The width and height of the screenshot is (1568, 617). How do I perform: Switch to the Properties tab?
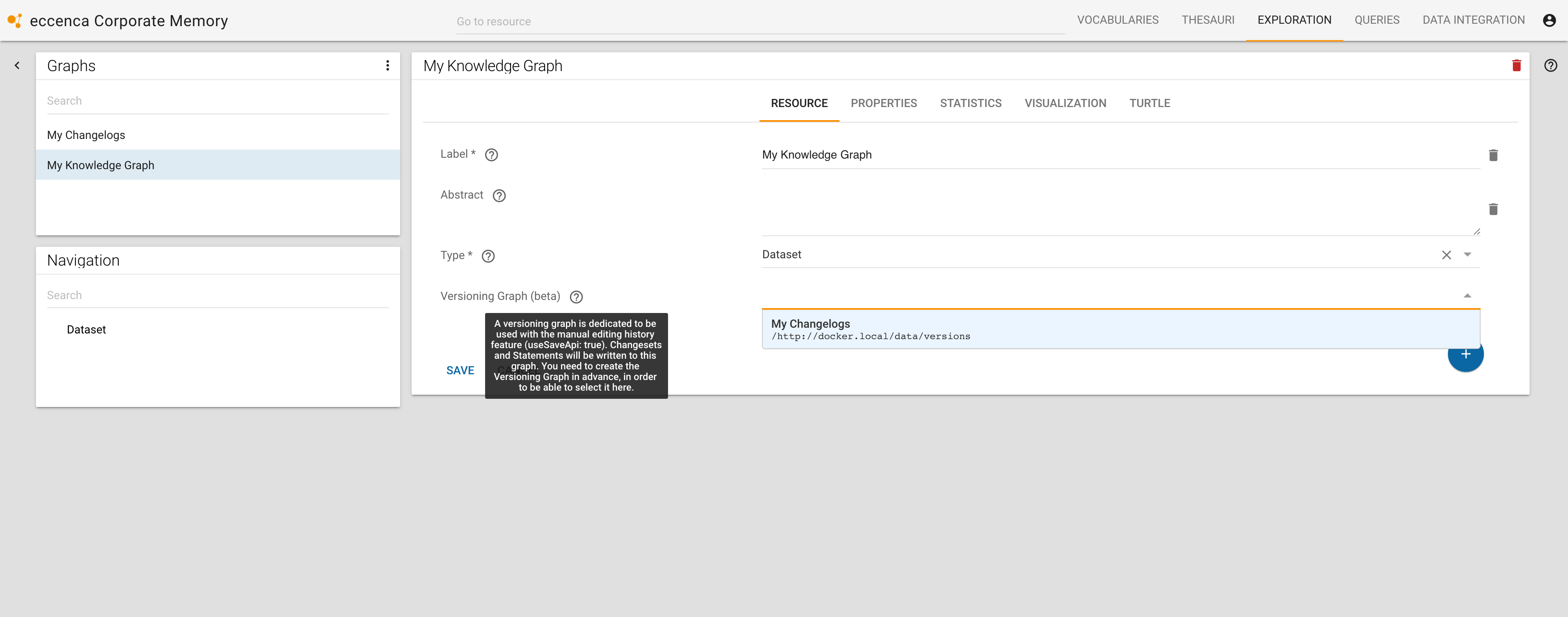click(883, 103)
